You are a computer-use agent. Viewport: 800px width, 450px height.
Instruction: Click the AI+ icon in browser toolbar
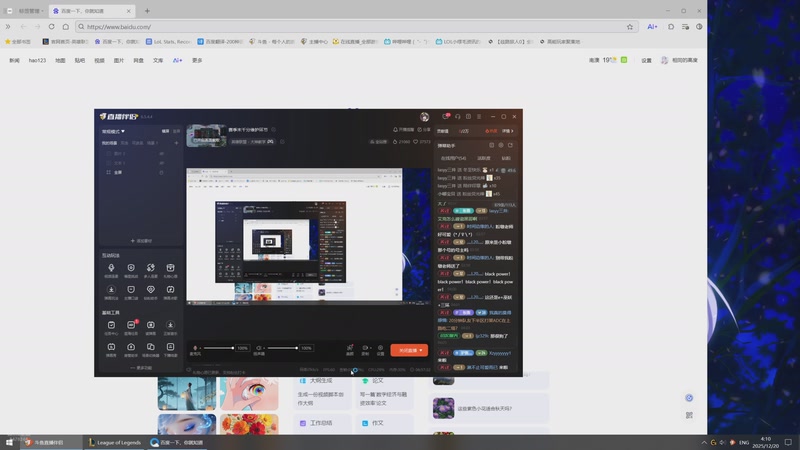pyautogui.click(x=652, y=27)
